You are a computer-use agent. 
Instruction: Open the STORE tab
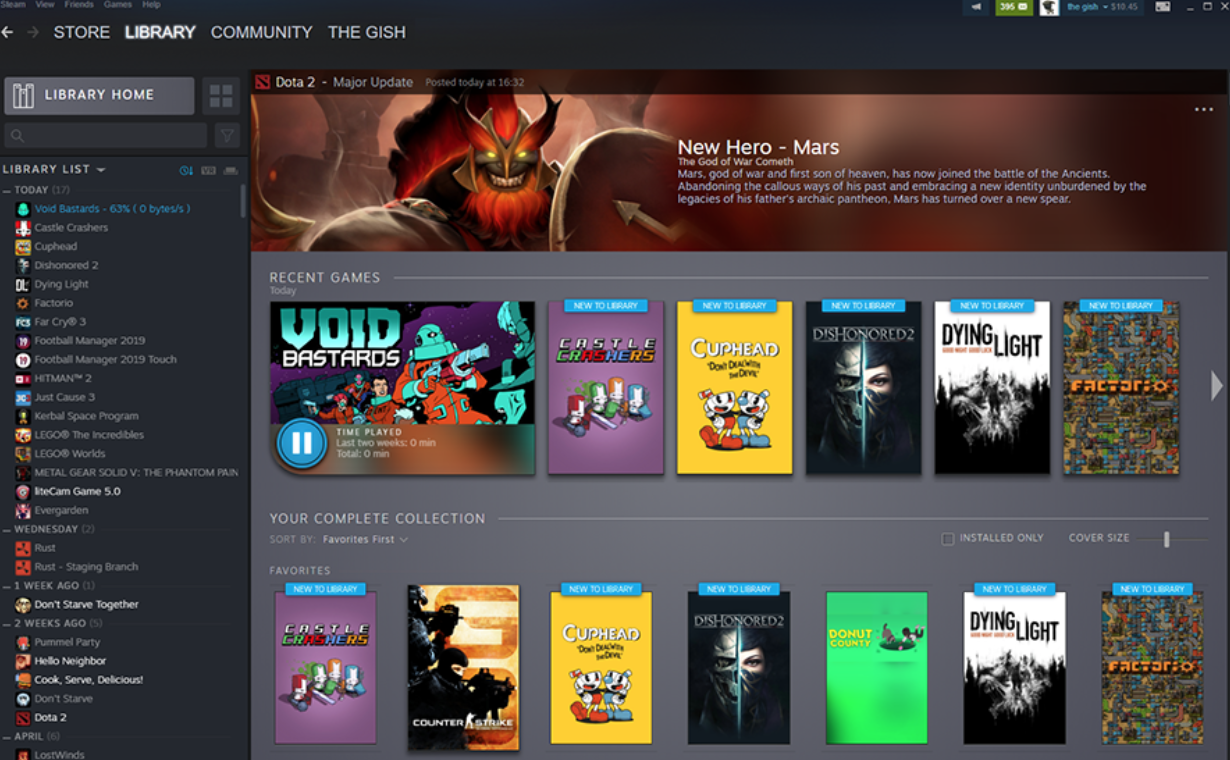[x=82, y=32]
